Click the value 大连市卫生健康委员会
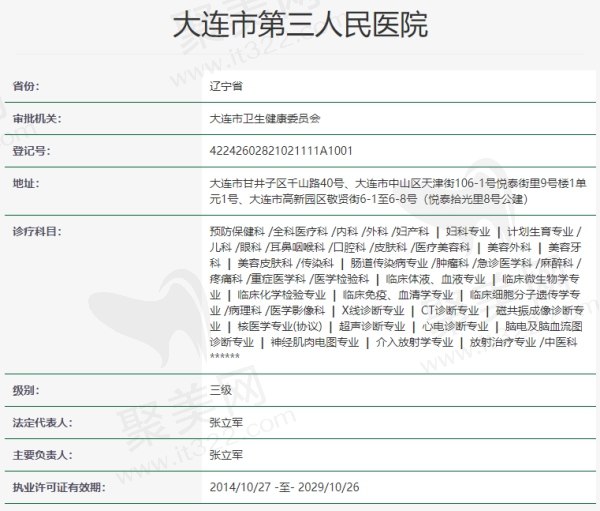The image size is (600, 511). point(265,119)
